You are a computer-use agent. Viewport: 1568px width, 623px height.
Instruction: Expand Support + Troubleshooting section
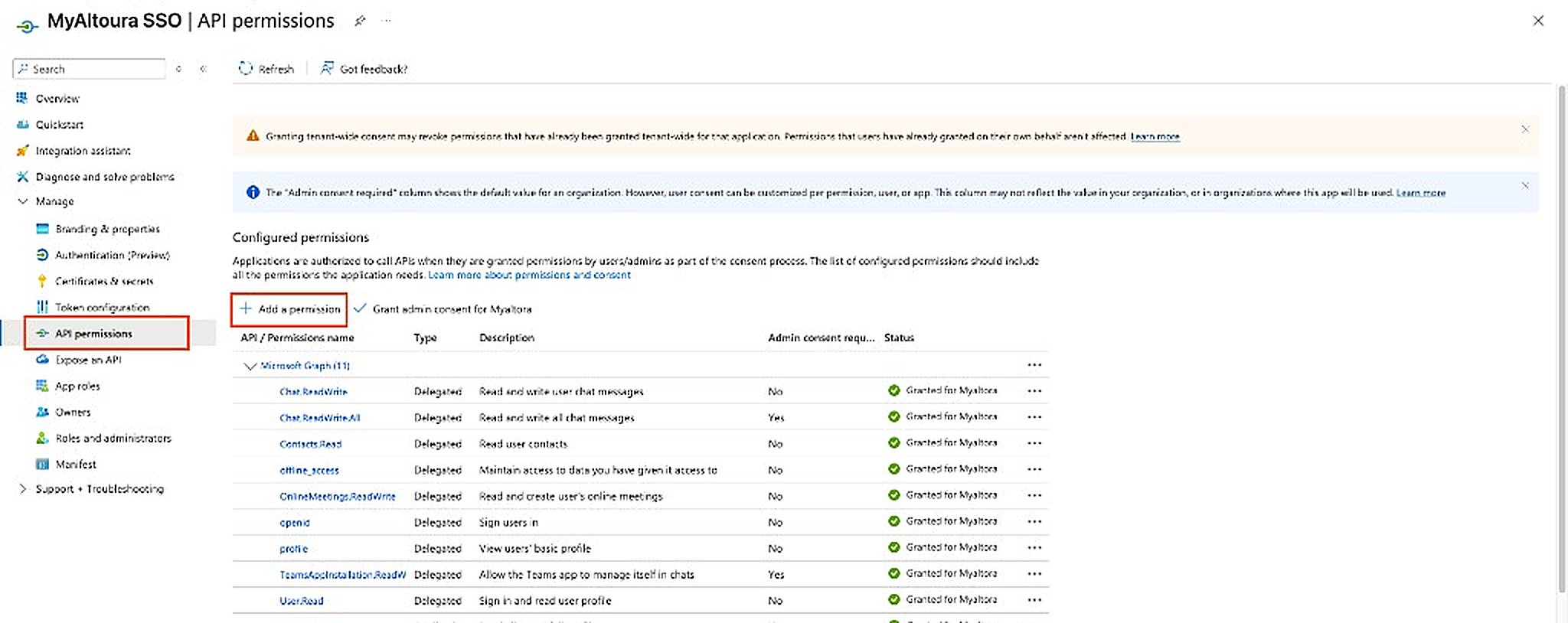[23, 489]
